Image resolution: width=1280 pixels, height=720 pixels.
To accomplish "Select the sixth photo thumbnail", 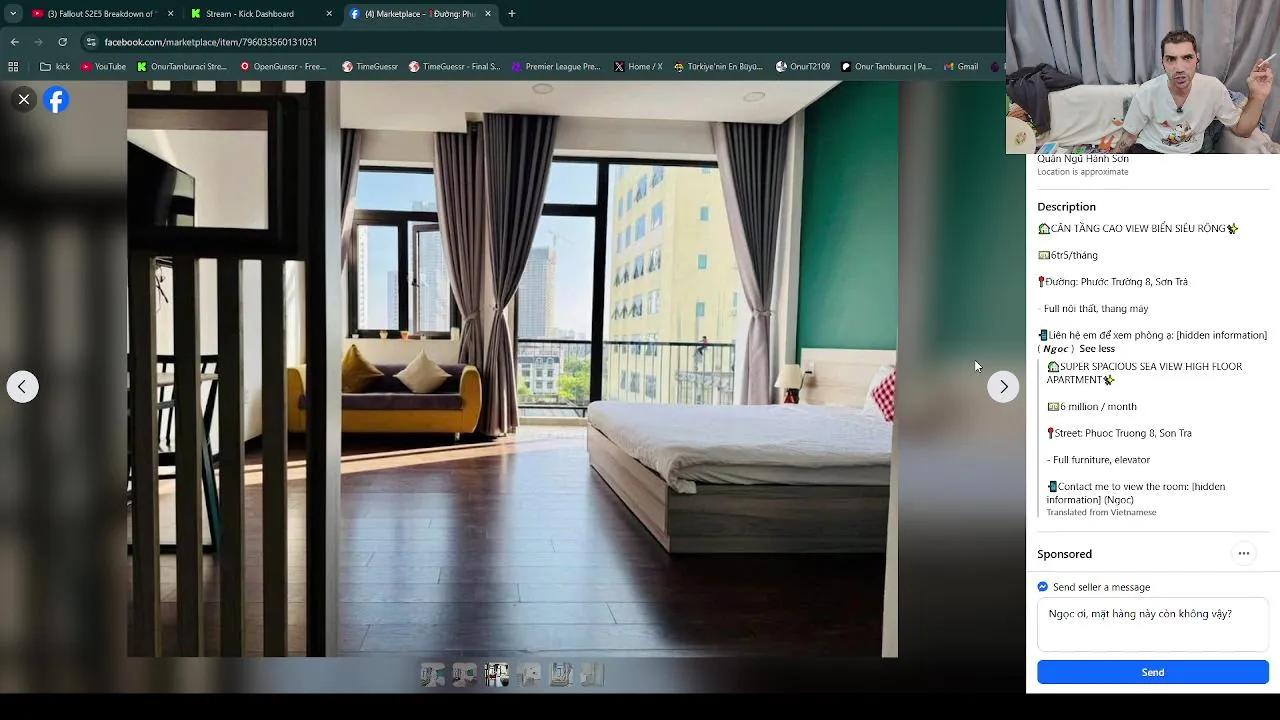I will (593, 675).
